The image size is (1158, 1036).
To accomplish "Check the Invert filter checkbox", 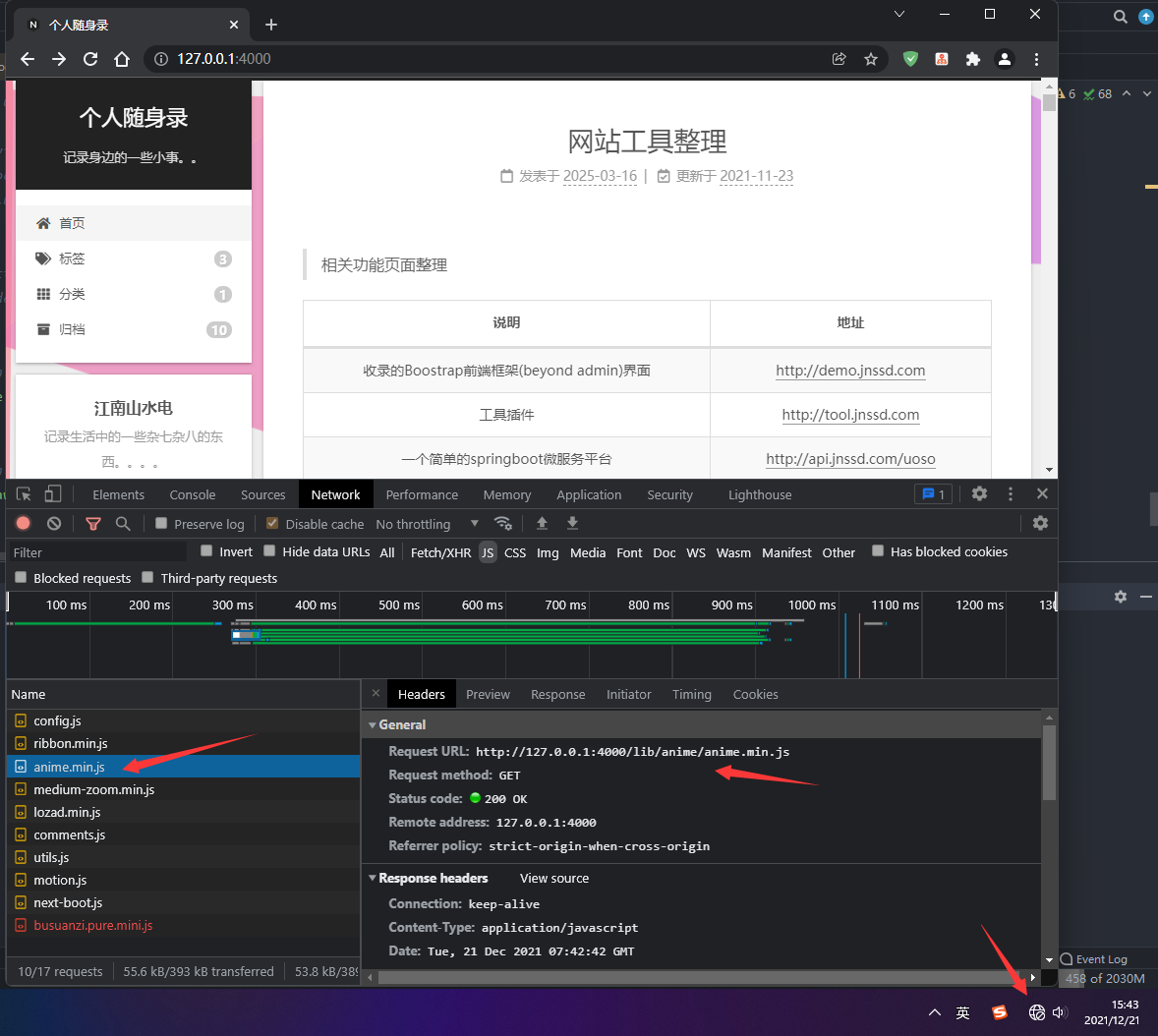I will tap(206, 551).
